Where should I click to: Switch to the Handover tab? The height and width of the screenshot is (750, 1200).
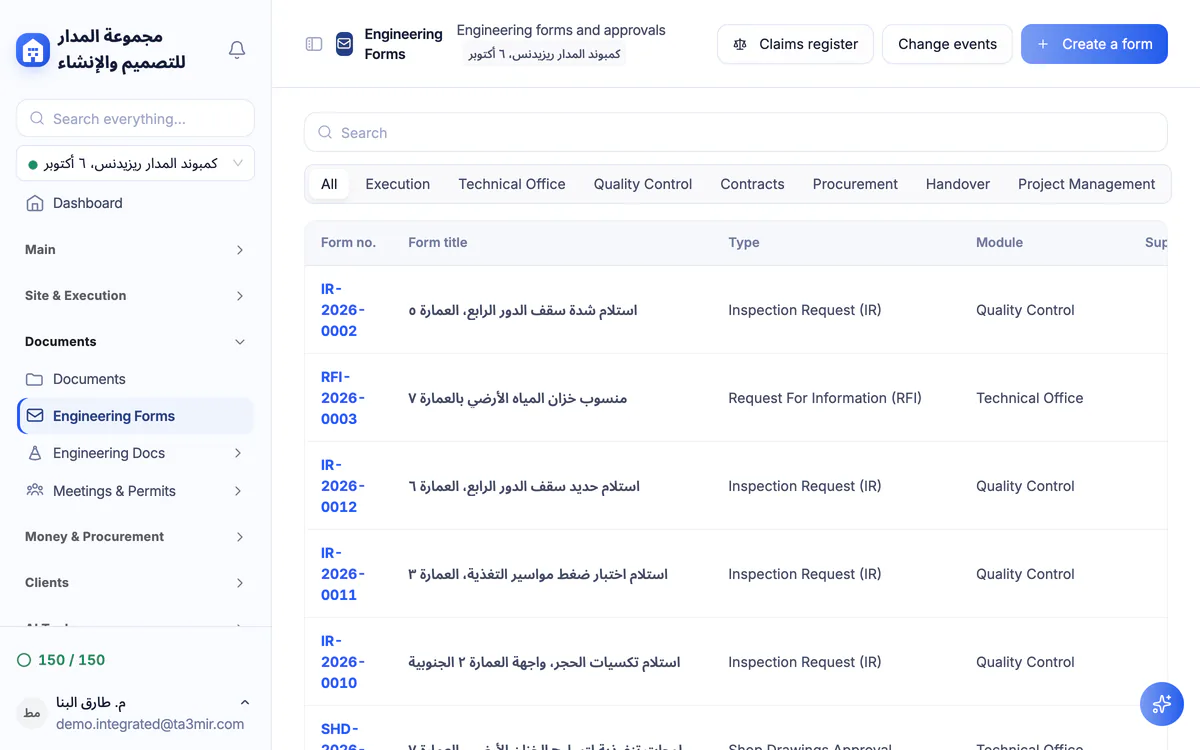tap(958, 184)
